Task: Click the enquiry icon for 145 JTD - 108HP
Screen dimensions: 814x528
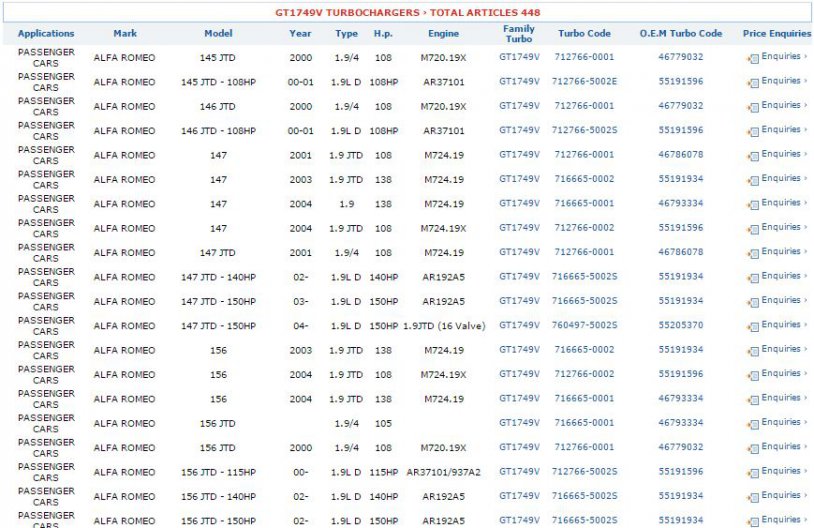Action: [753, 82]
